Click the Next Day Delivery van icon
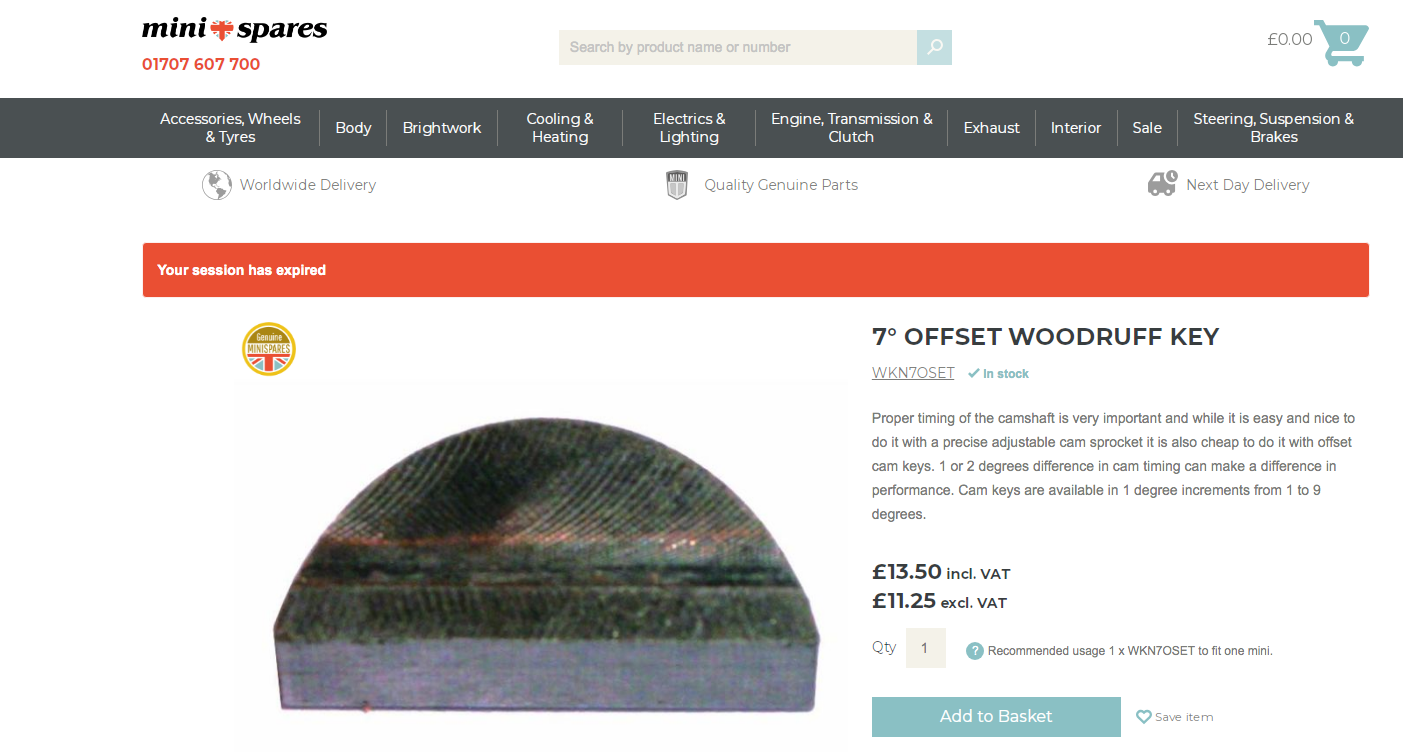This screenshot has width=1403, height=752. pos(1162,184)
